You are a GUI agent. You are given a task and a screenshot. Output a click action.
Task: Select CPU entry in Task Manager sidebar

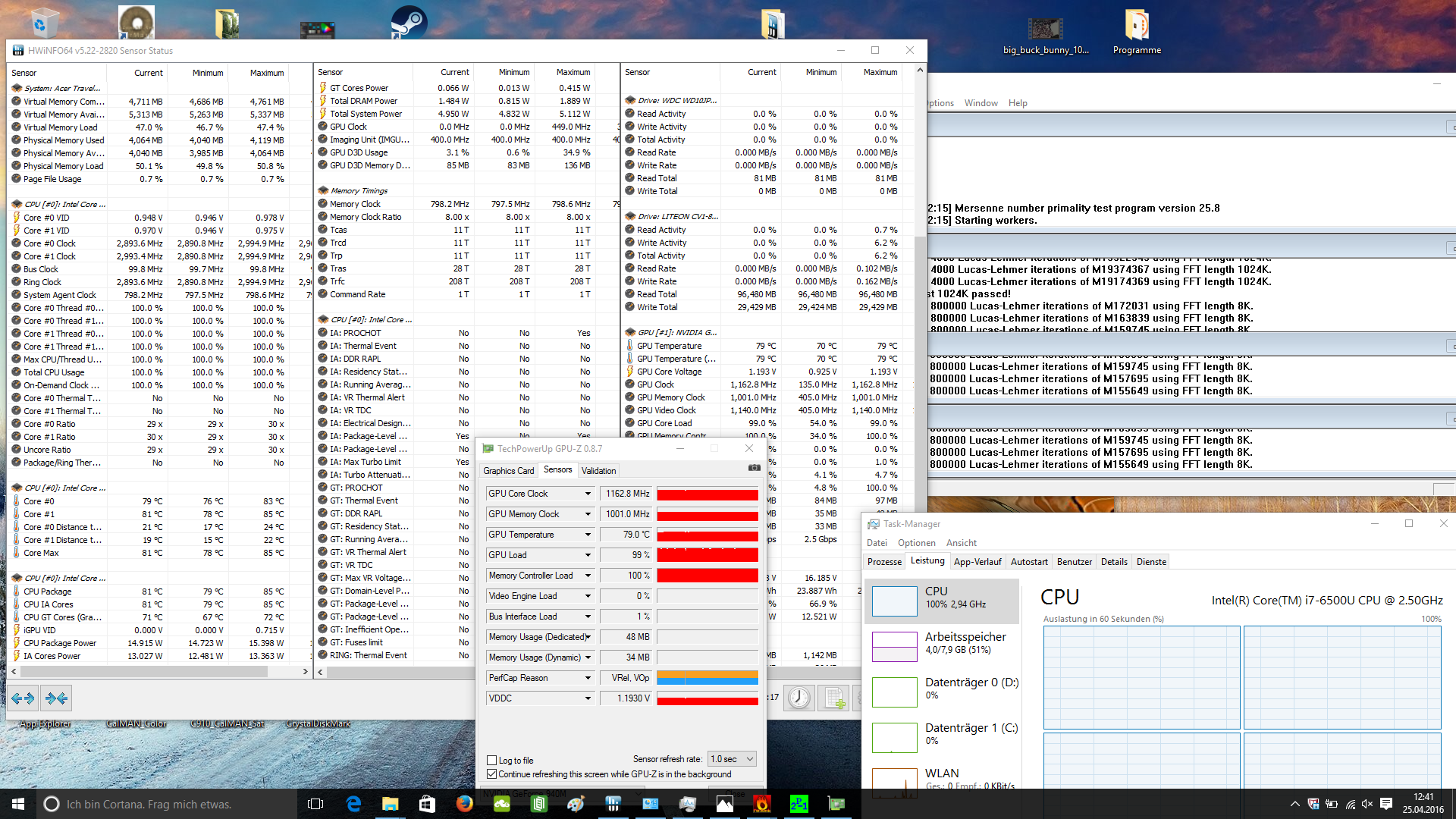(942, 601)
